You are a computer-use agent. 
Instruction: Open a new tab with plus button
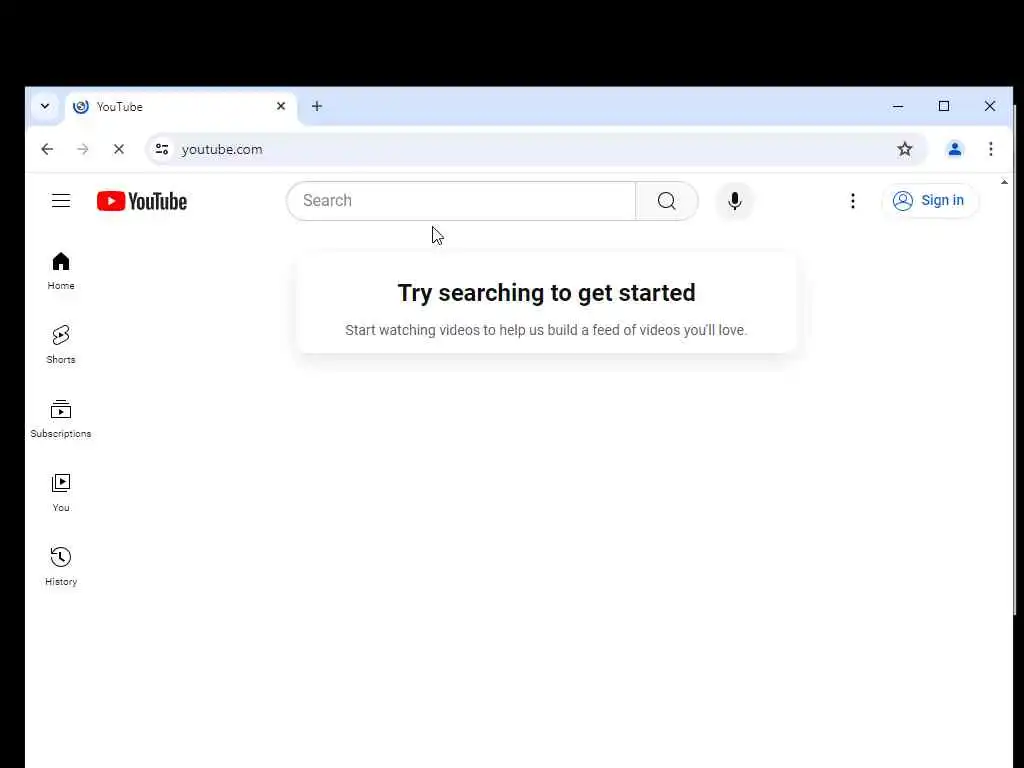coord(317,106)
